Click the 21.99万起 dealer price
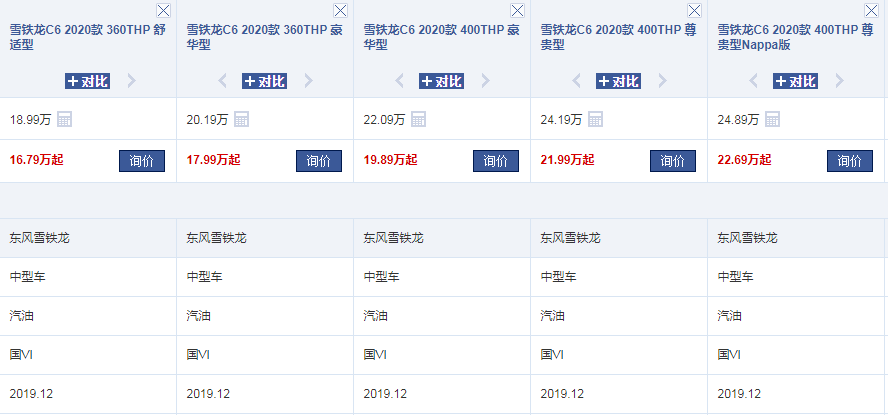Image resolution: width=888 pixels, height=415 pixels. [x=567, y=160]
